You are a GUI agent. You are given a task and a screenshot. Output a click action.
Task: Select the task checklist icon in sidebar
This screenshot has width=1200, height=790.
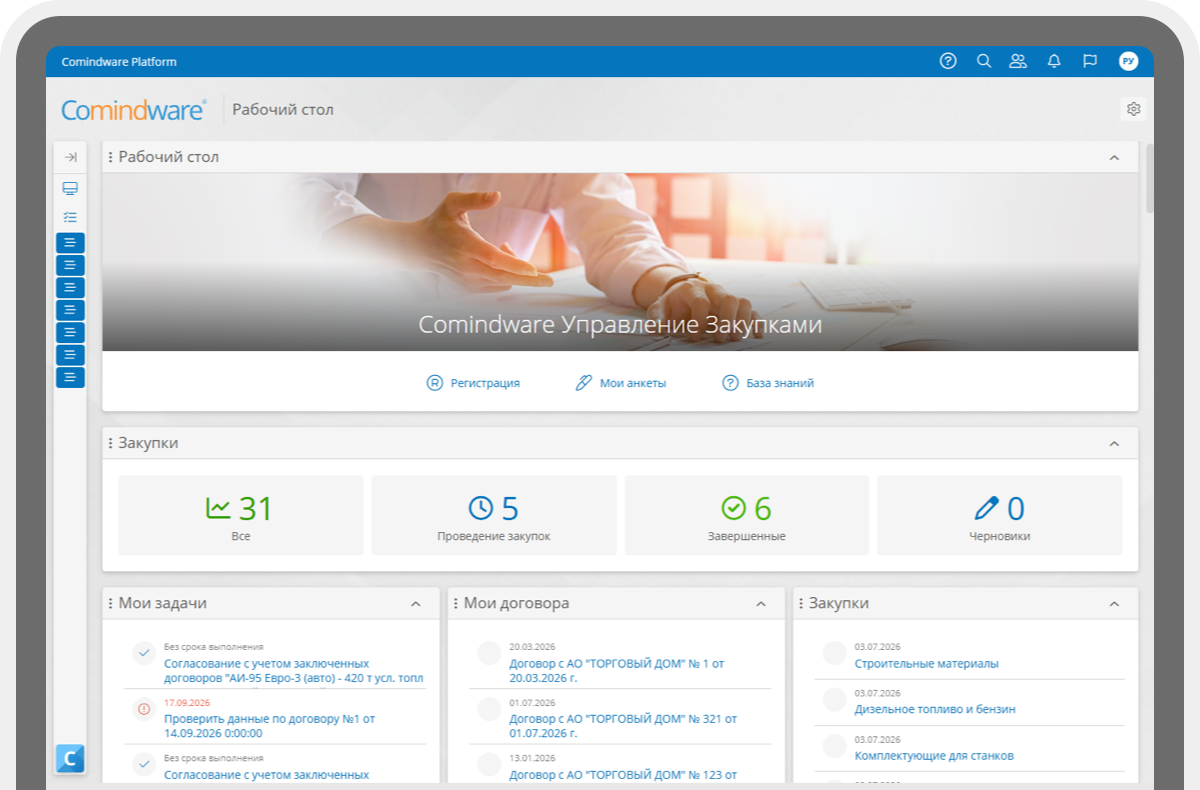(x=70, y=217)
